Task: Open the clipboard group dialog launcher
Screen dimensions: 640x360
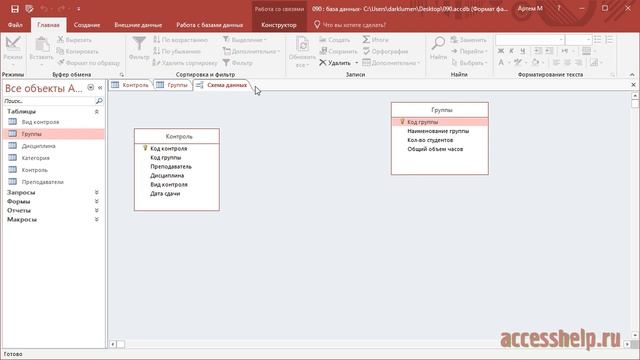Action: coord(122,75)
